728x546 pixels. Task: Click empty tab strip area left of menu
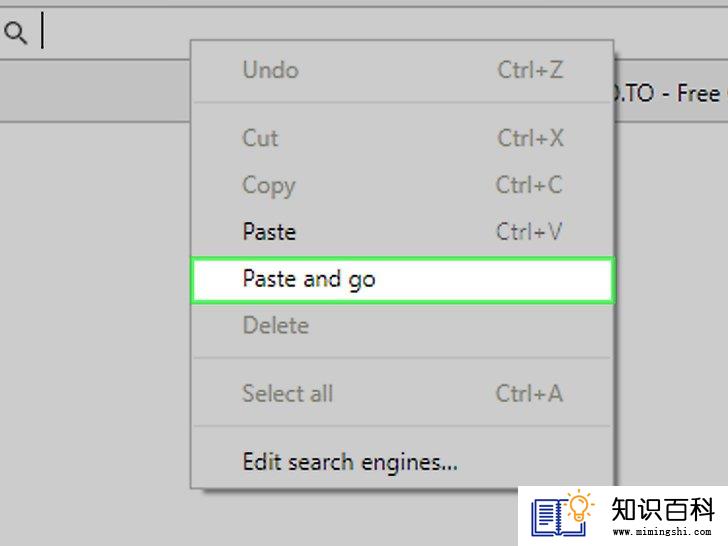click(95, 91)
